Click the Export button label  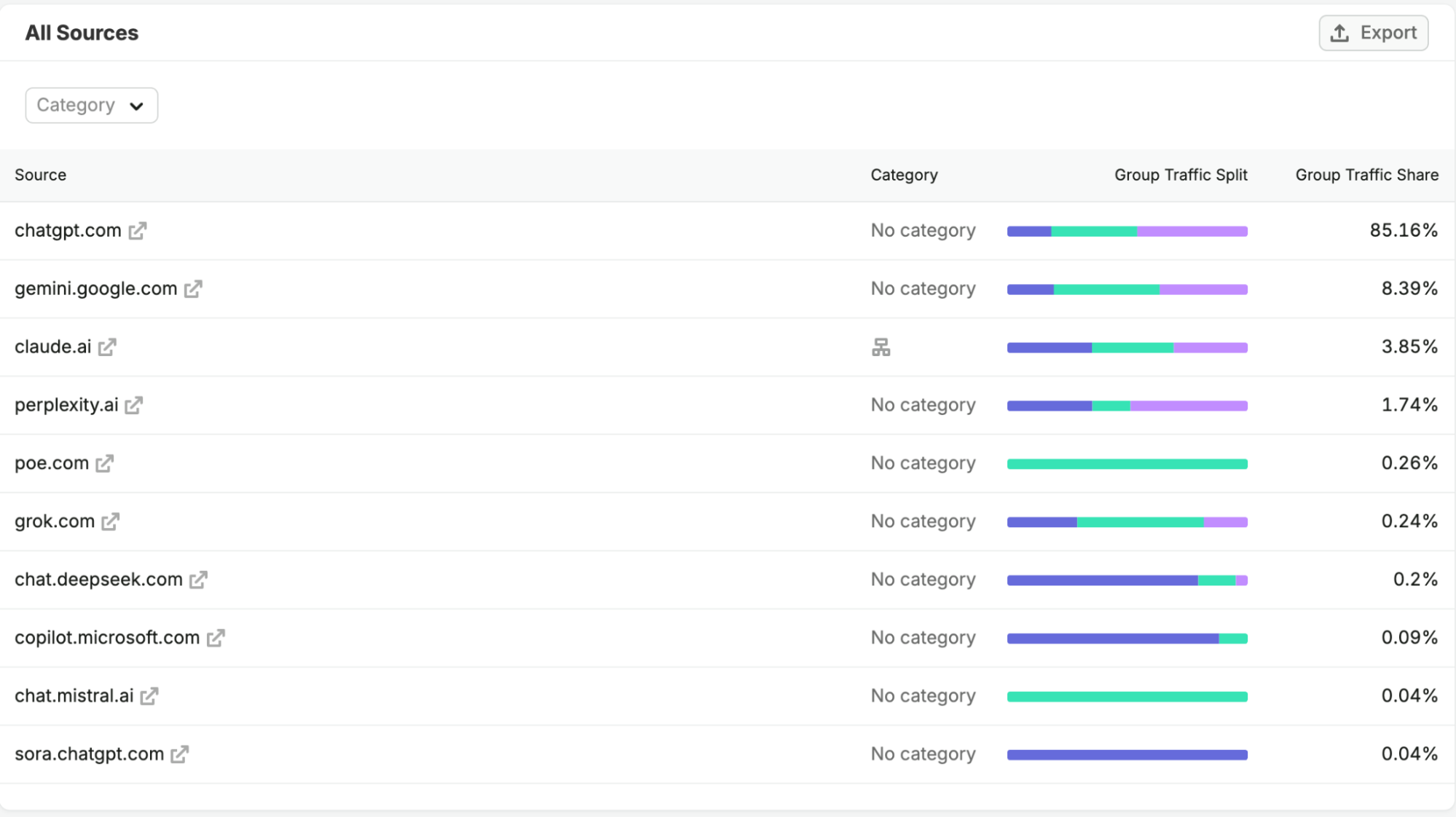coord(1388,33)
